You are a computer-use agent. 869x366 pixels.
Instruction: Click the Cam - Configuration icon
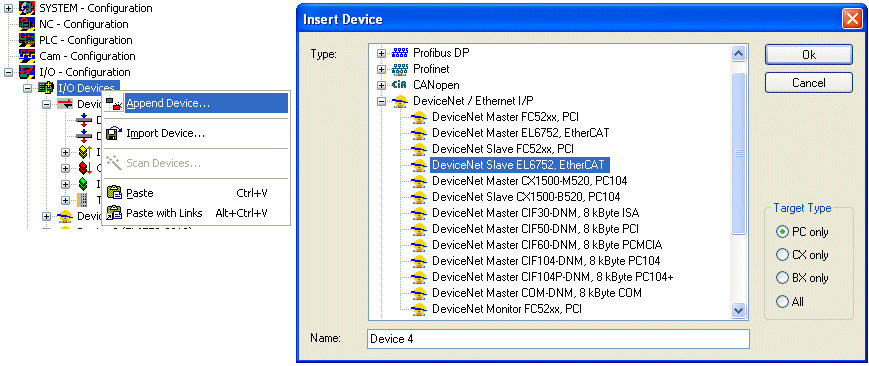click(27, 57)
